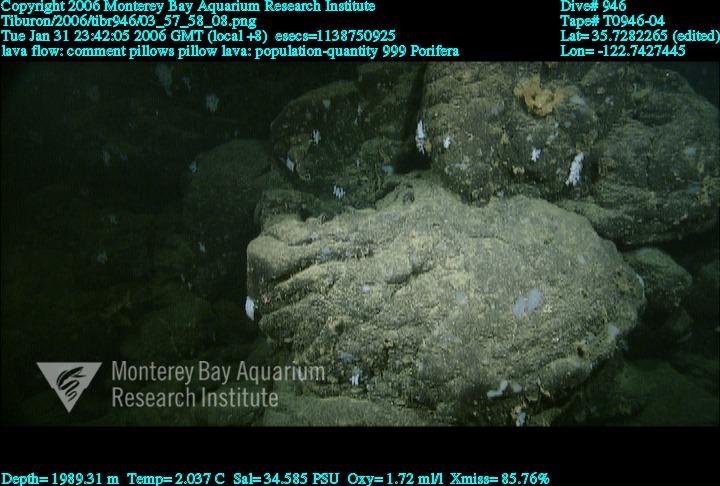The width and height of the screenshot is (720, 486).
Task: Click the MBARI triangular logo watermark
Action: [68, 384]
